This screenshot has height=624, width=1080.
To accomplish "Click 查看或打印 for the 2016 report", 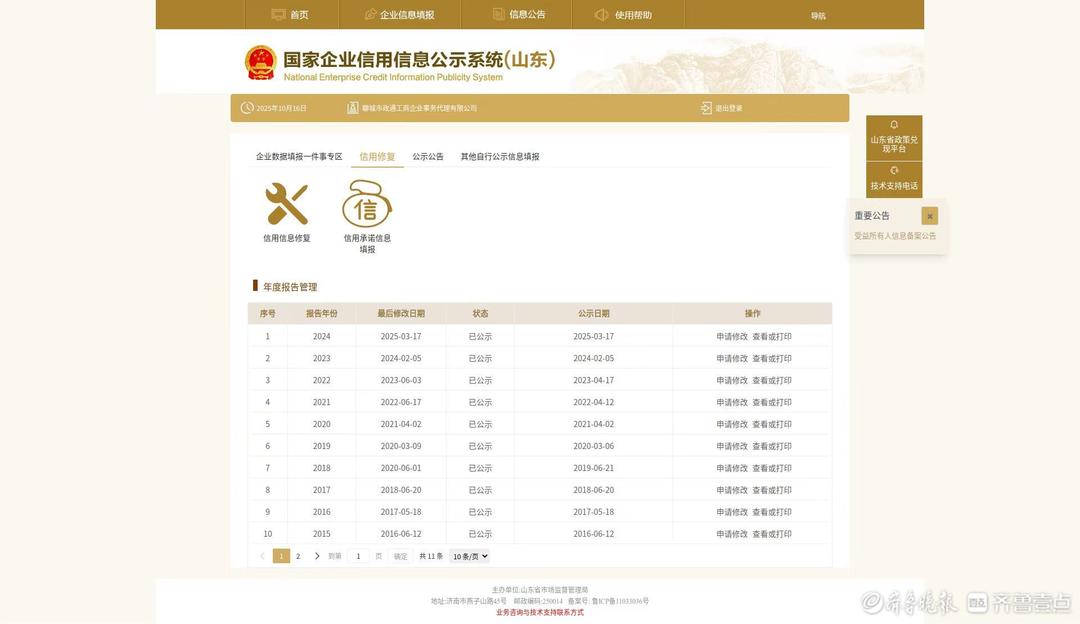I will click(771, 512).
